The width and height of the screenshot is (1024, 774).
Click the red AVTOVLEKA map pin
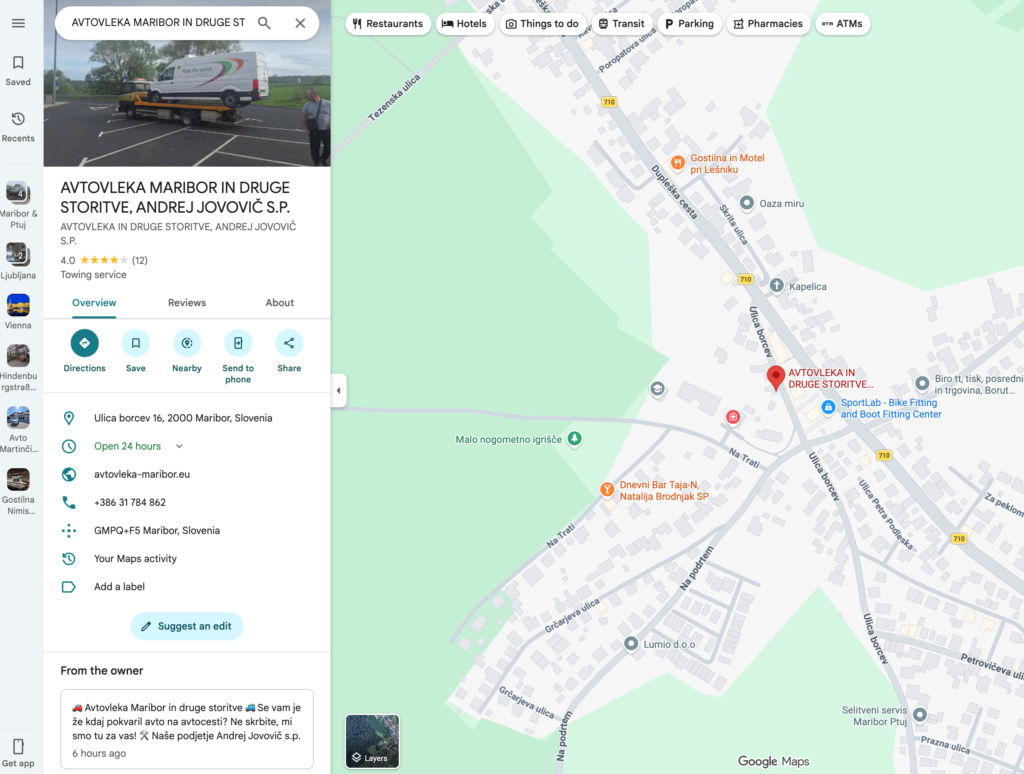click(775, 377)
